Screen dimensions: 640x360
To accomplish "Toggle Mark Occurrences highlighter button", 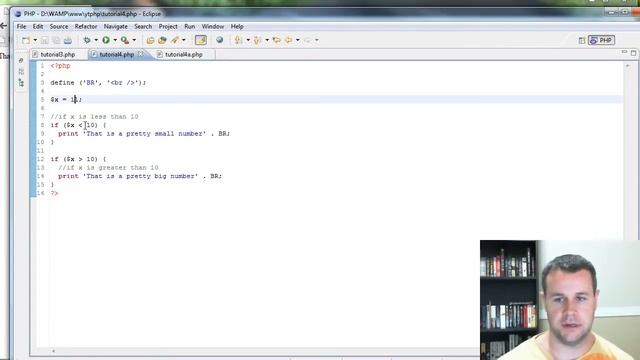I will tap(201, 40).
